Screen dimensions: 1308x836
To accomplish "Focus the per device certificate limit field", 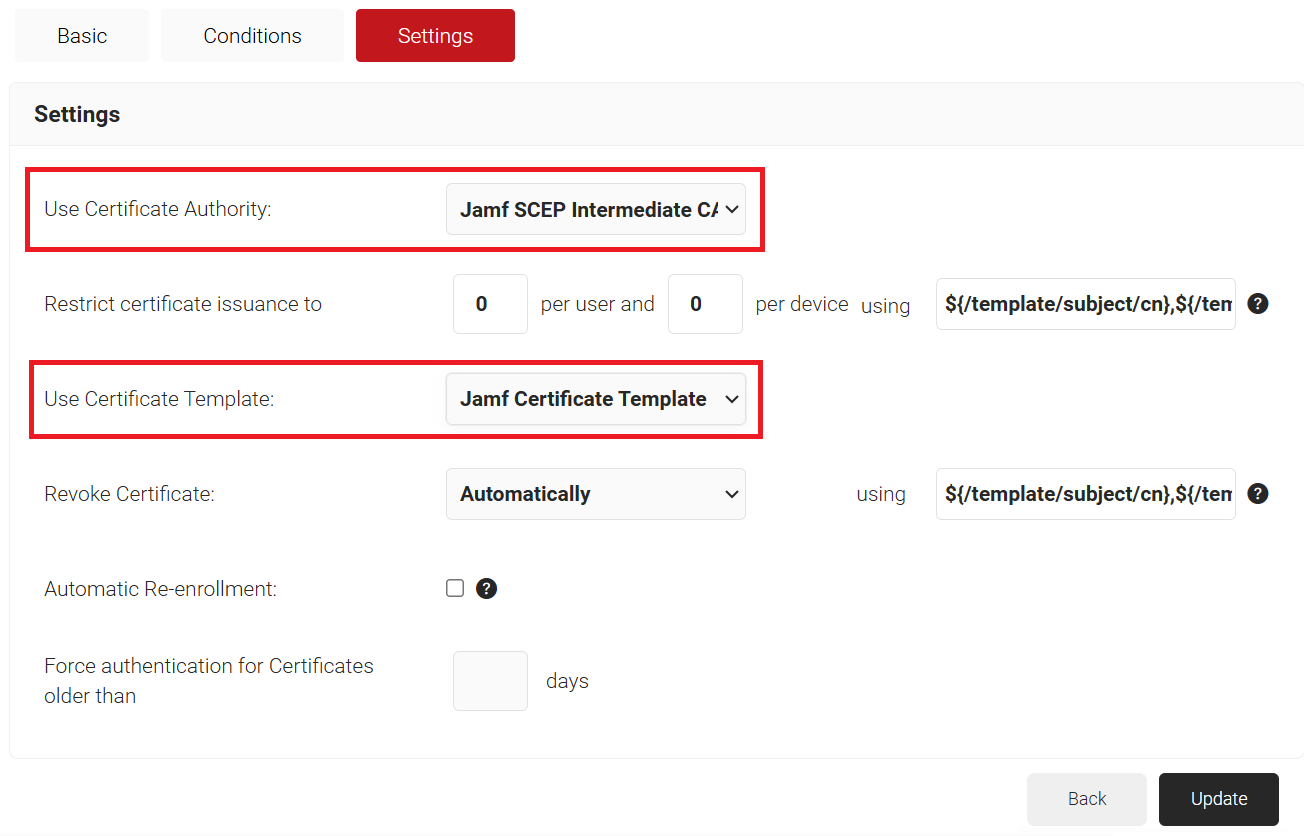I will [x=705, y=304].
